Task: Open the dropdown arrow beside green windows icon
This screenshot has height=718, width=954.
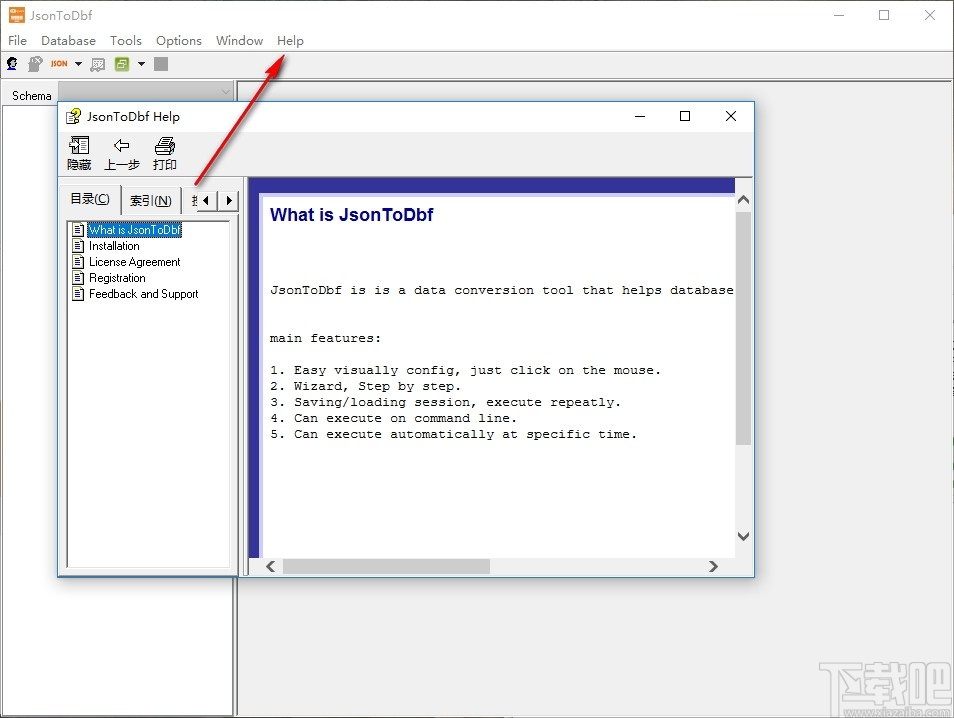Action: point(141,64)
